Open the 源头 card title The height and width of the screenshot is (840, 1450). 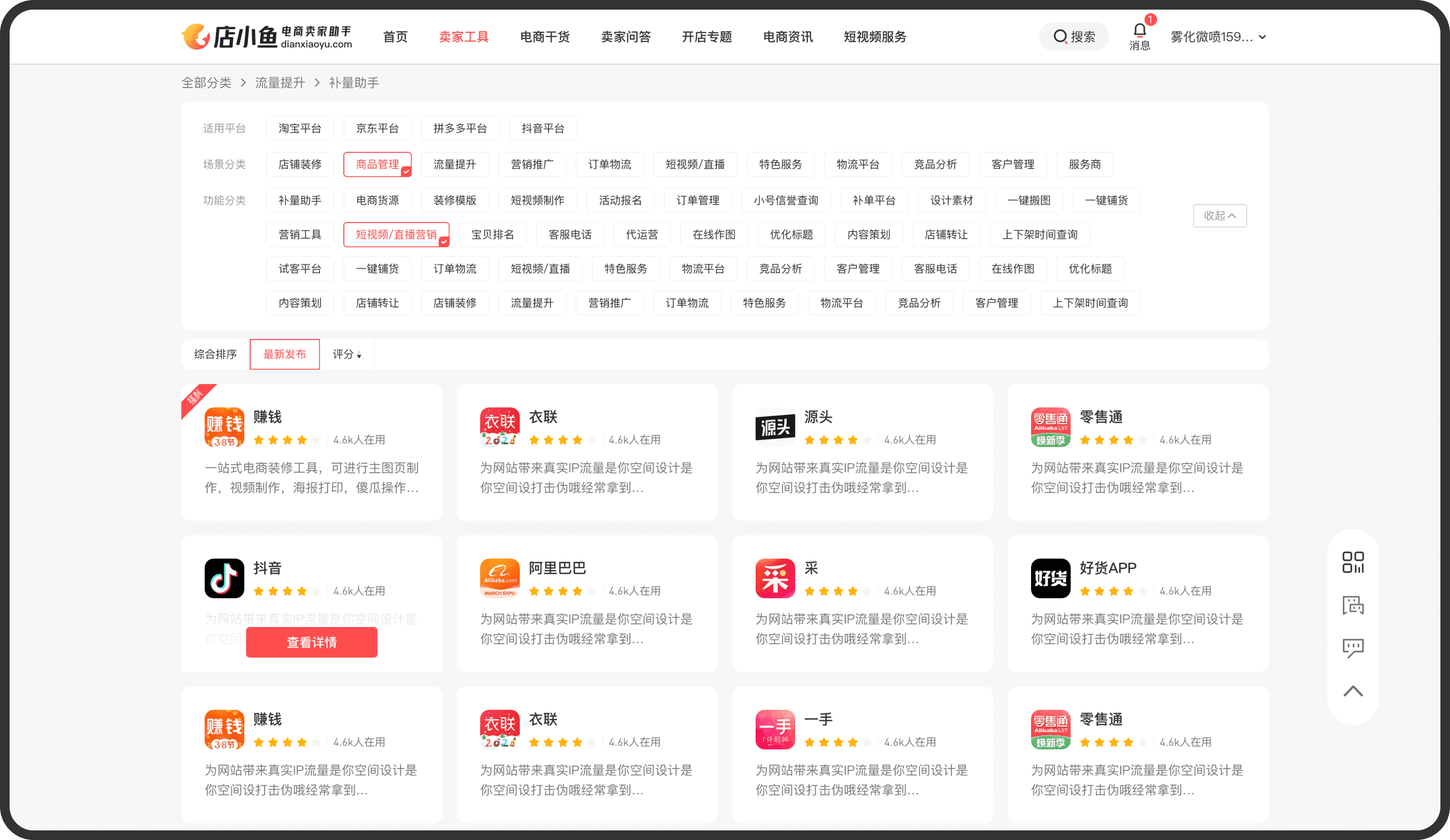point(819,416)
